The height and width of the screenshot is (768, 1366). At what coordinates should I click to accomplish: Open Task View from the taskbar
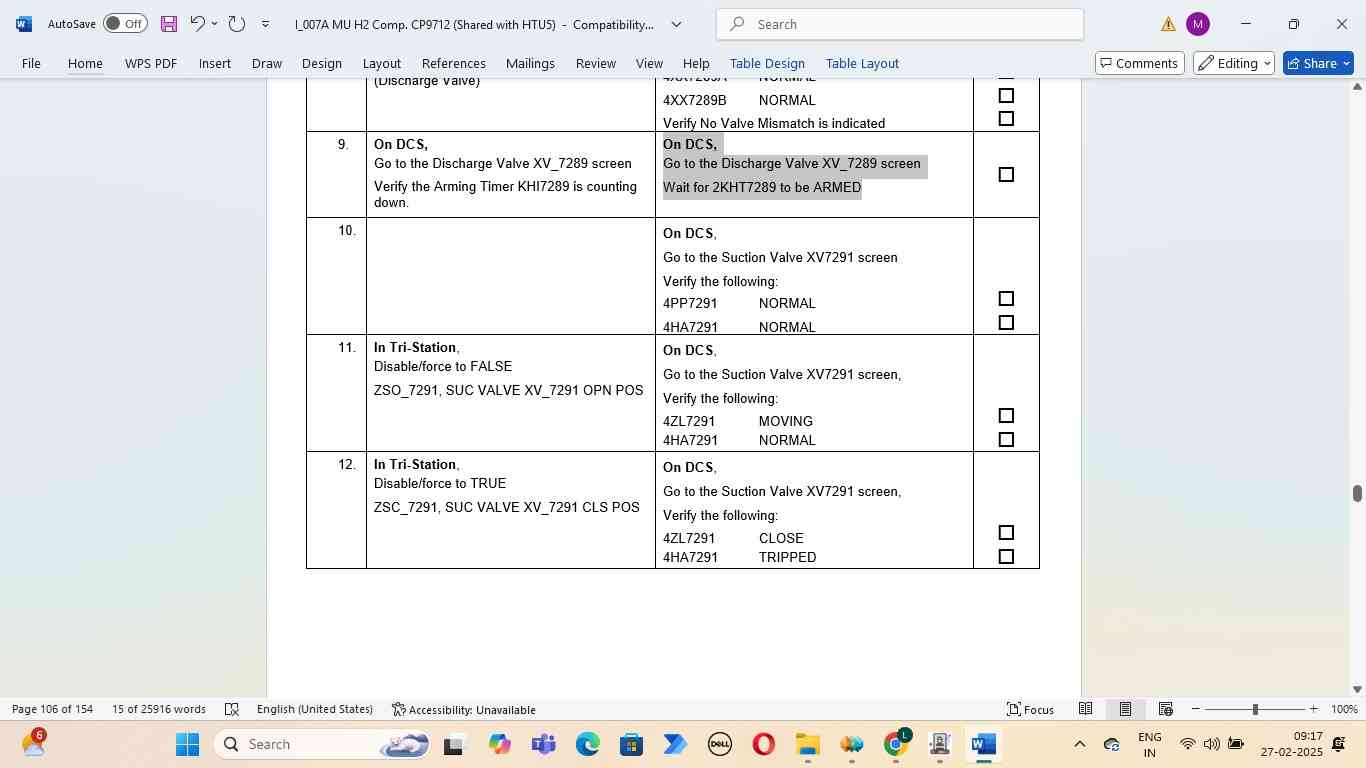pyautogui.click(x=454, y=744)
